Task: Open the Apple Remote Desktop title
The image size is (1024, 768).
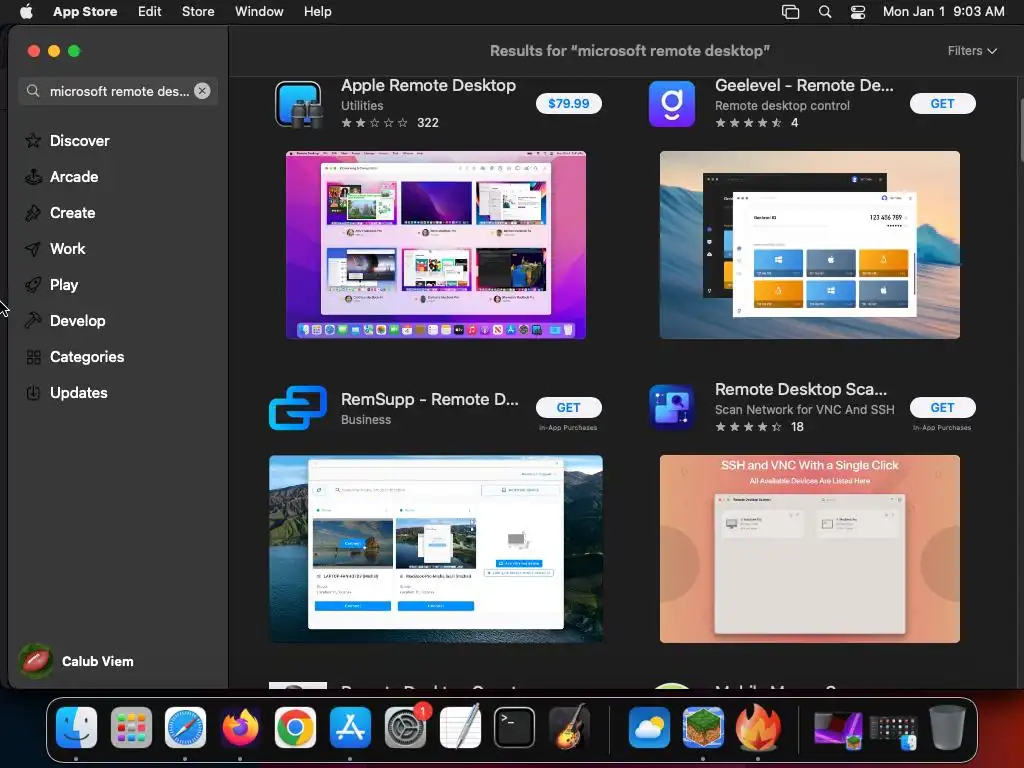Action: [428, 86]
